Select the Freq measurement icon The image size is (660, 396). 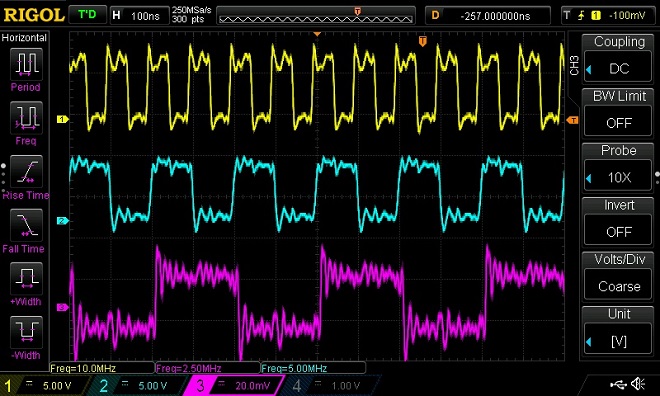[26, 117]
